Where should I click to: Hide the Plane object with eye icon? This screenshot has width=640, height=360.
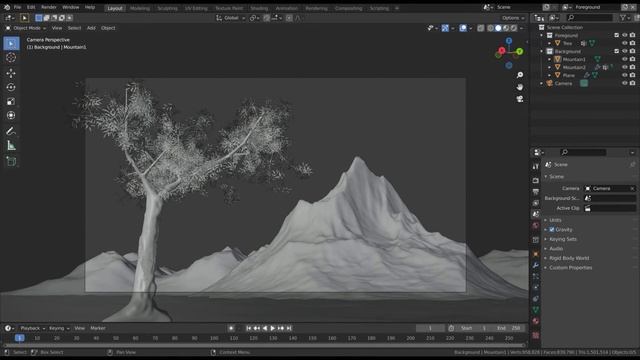[x=624, y=75]
